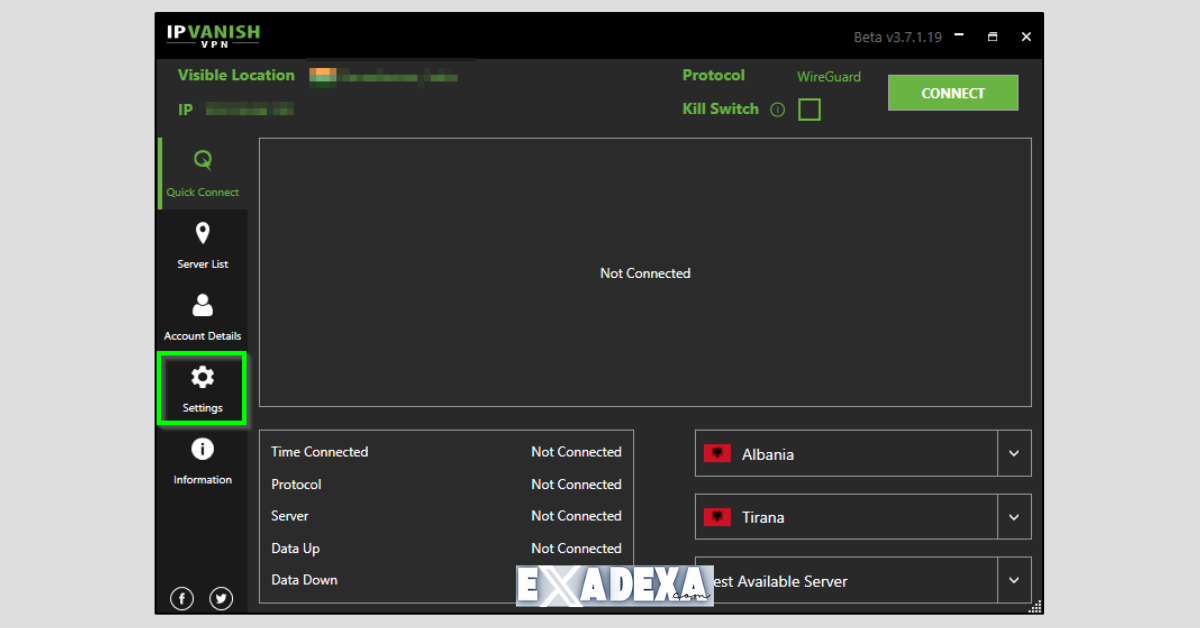Enable the Kill Switch checkbox
The image size is (1200, 628).
(809, 109)
